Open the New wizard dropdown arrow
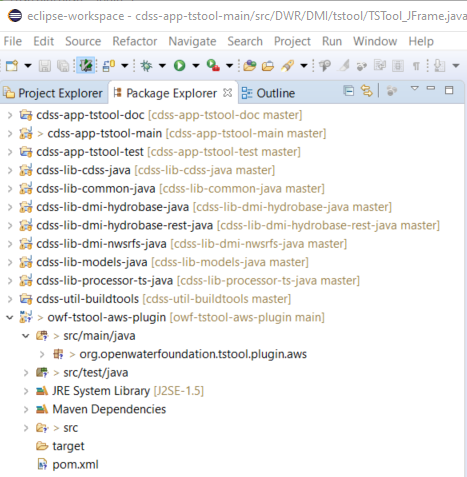Viewport: 467px width, 477px height. pos(28,66)
